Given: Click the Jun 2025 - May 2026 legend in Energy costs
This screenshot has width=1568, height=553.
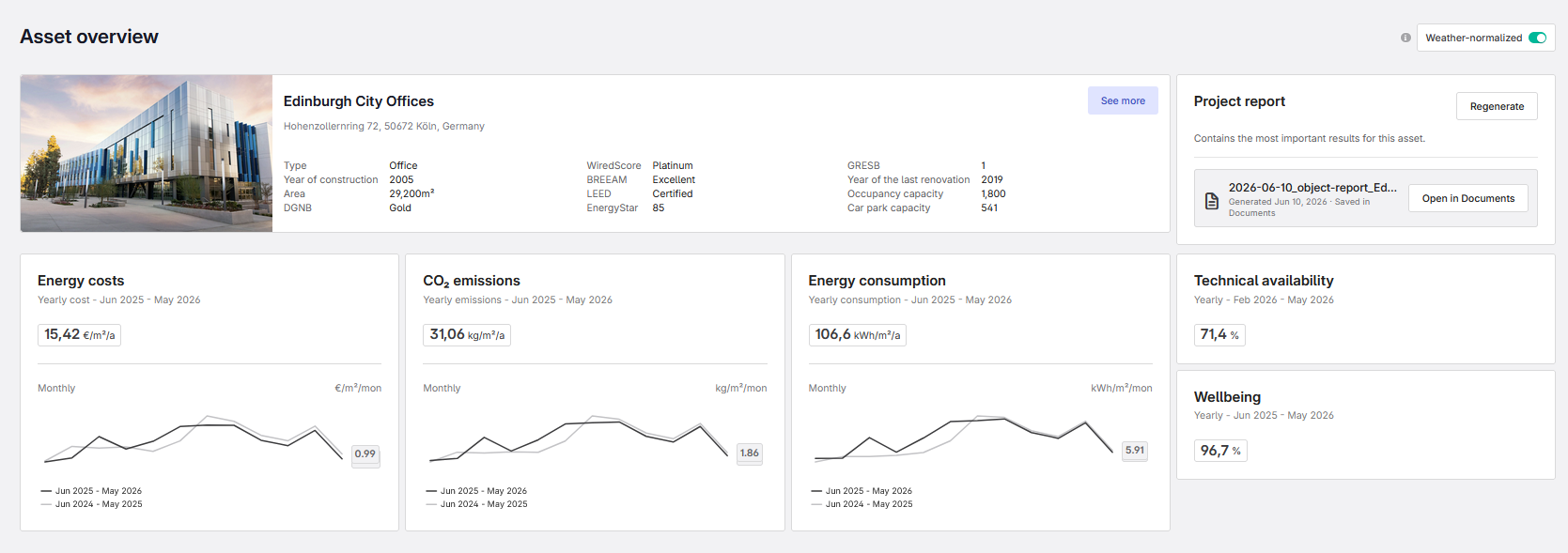Looking at the screenshot, I should click(91, 491).
